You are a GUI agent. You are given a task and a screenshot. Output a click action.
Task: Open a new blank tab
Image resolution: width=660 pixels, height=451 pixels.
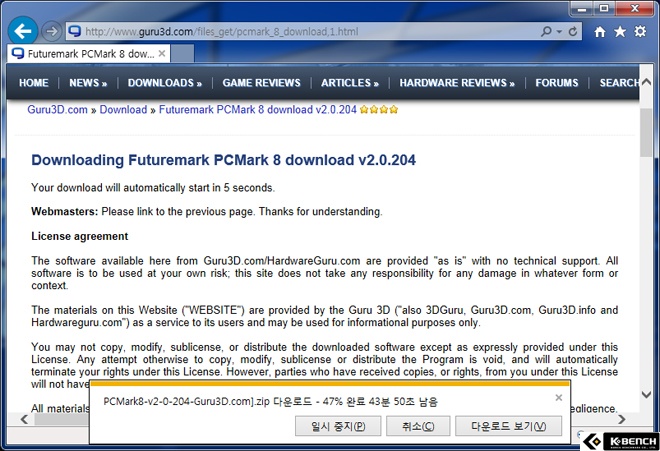click(x=182, y=54)
